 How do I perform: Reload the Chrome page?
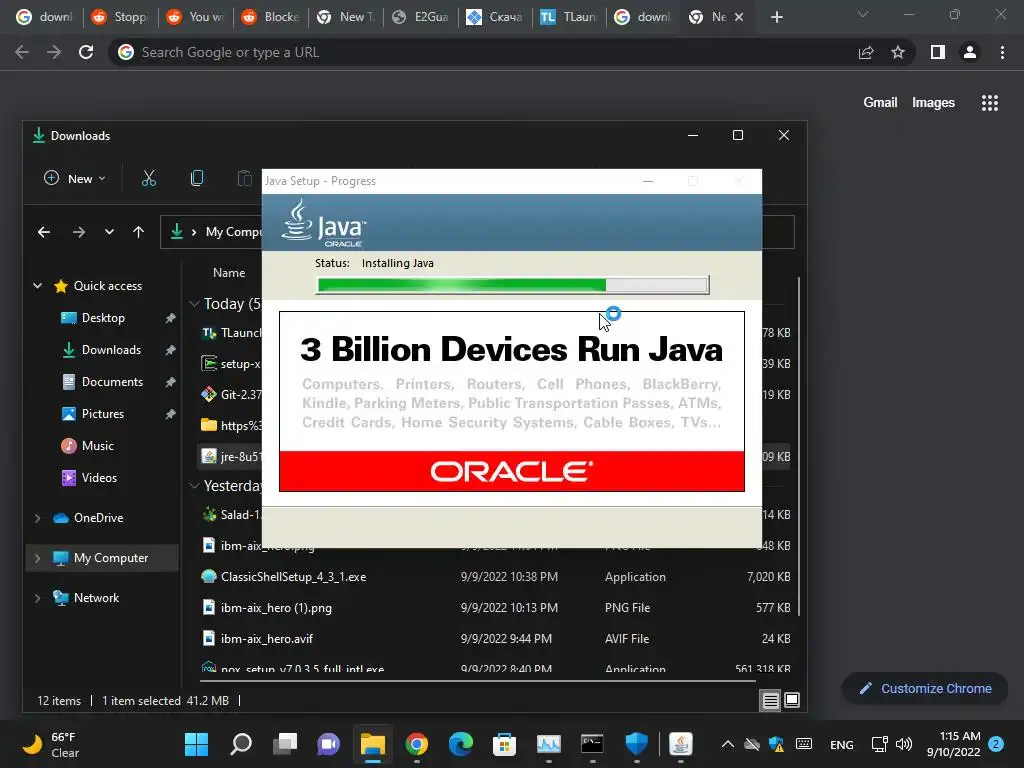(86, 52)
